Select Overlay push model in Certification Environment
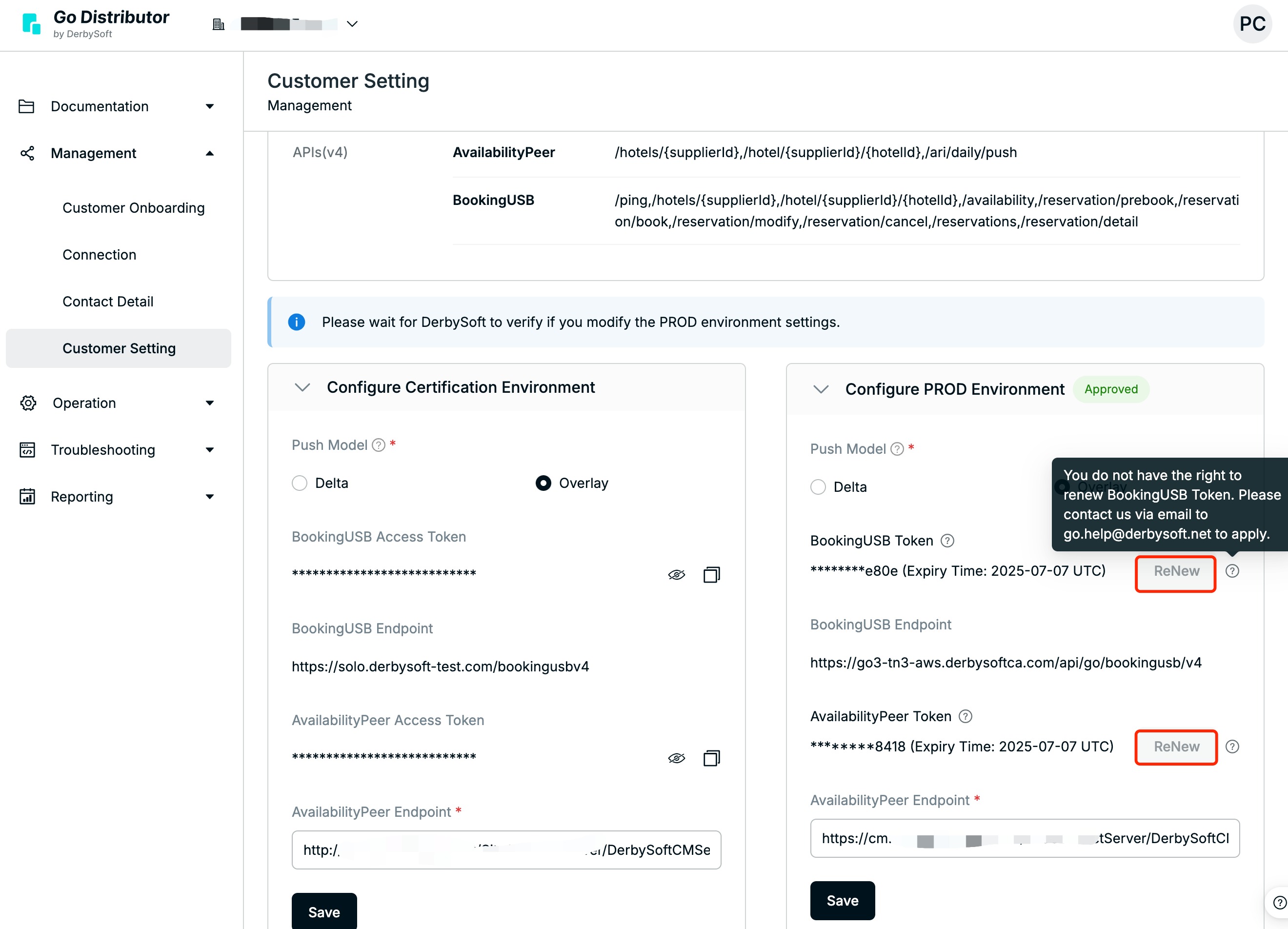 543,483
